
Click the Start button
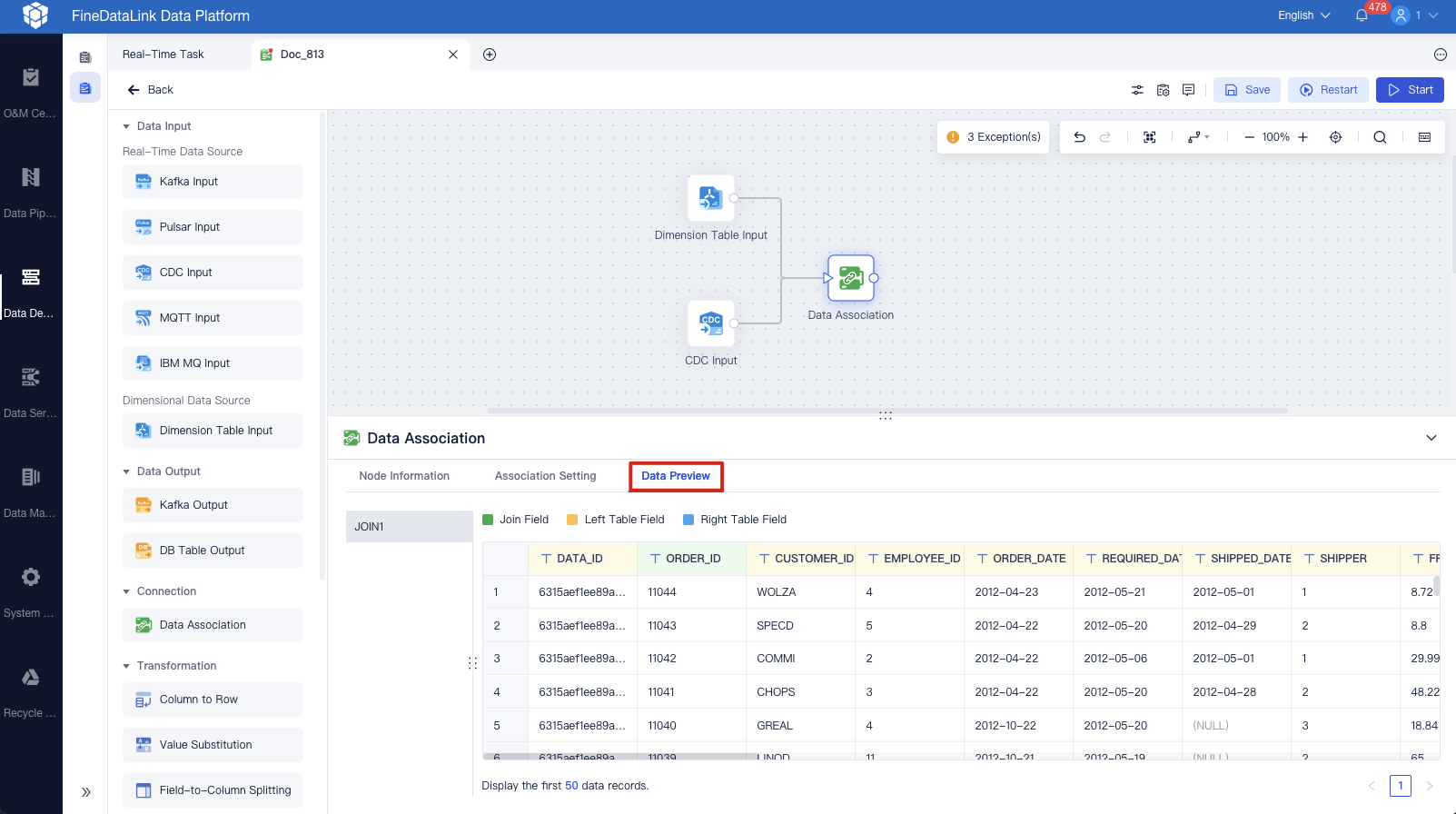[1410, 90]
